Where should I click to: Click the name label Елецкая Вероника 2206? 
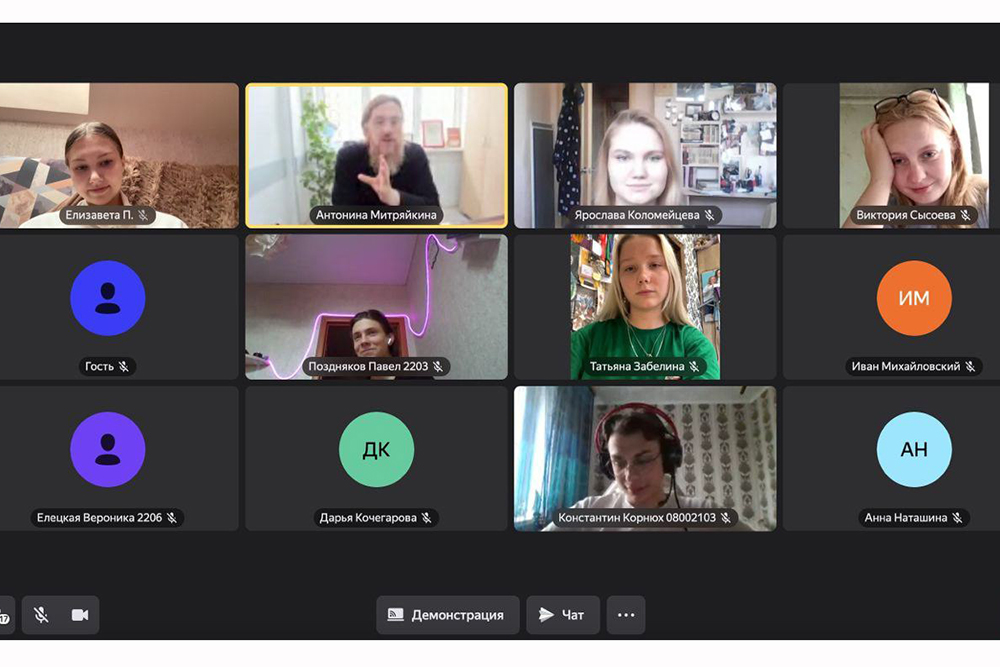click(99, 517)
